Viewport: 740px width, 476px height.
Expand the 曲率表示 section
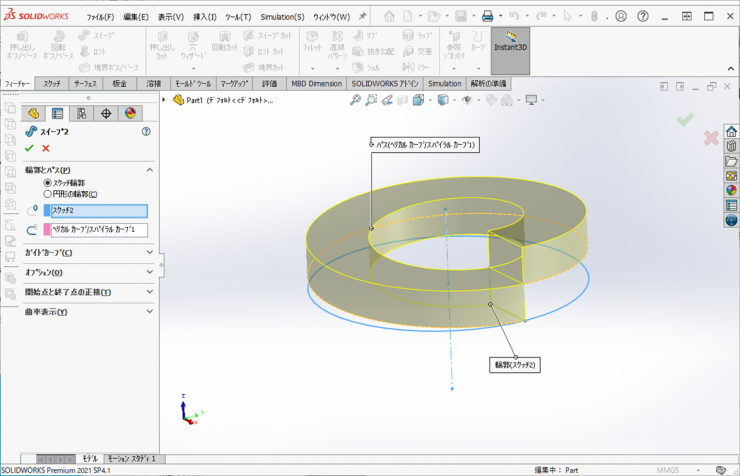tap(149, 312)
